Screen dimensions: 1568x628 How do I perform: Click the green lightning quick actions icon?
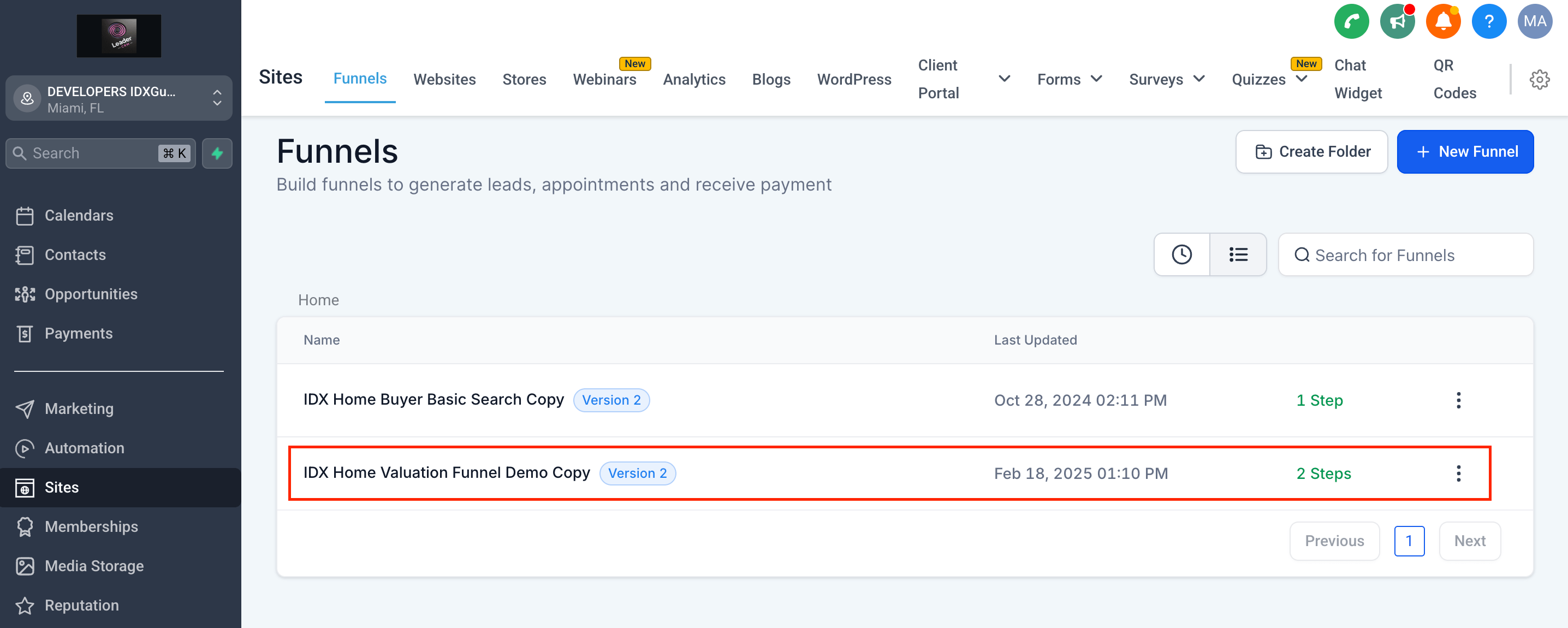(217, 153)
